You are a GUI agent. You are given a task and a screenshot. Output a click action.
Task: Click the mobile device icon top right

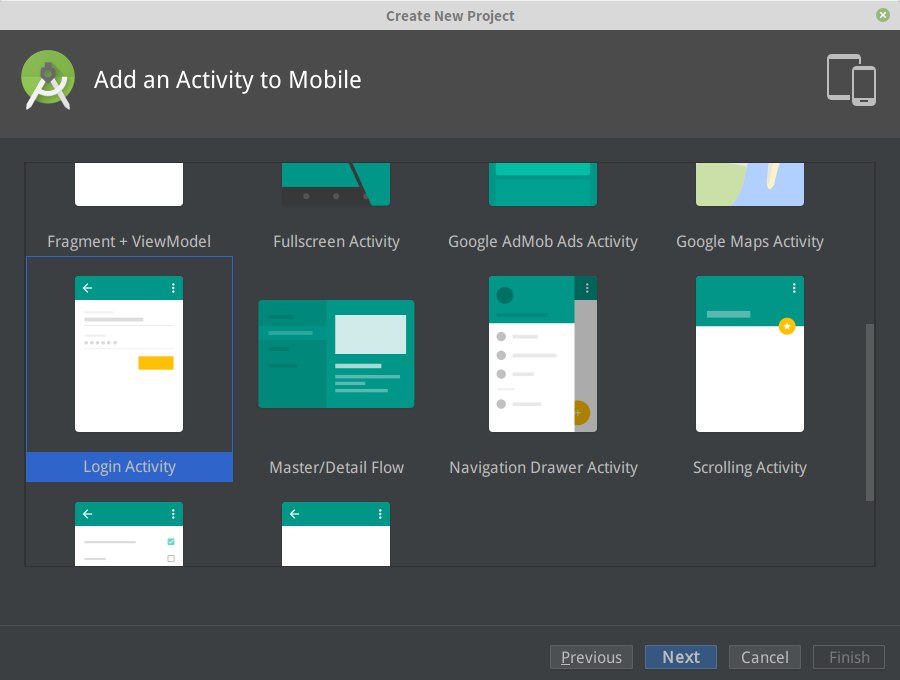pos(851,80)
